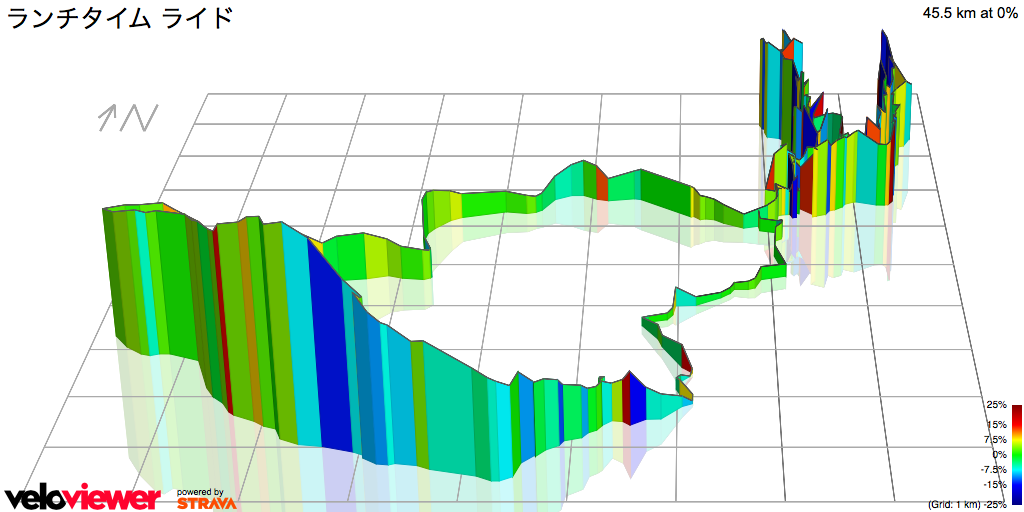Viewport: 1024px width, 512px height.
Task: Click the -25% label at legend bottom
Action: click(x=995, y=504)
